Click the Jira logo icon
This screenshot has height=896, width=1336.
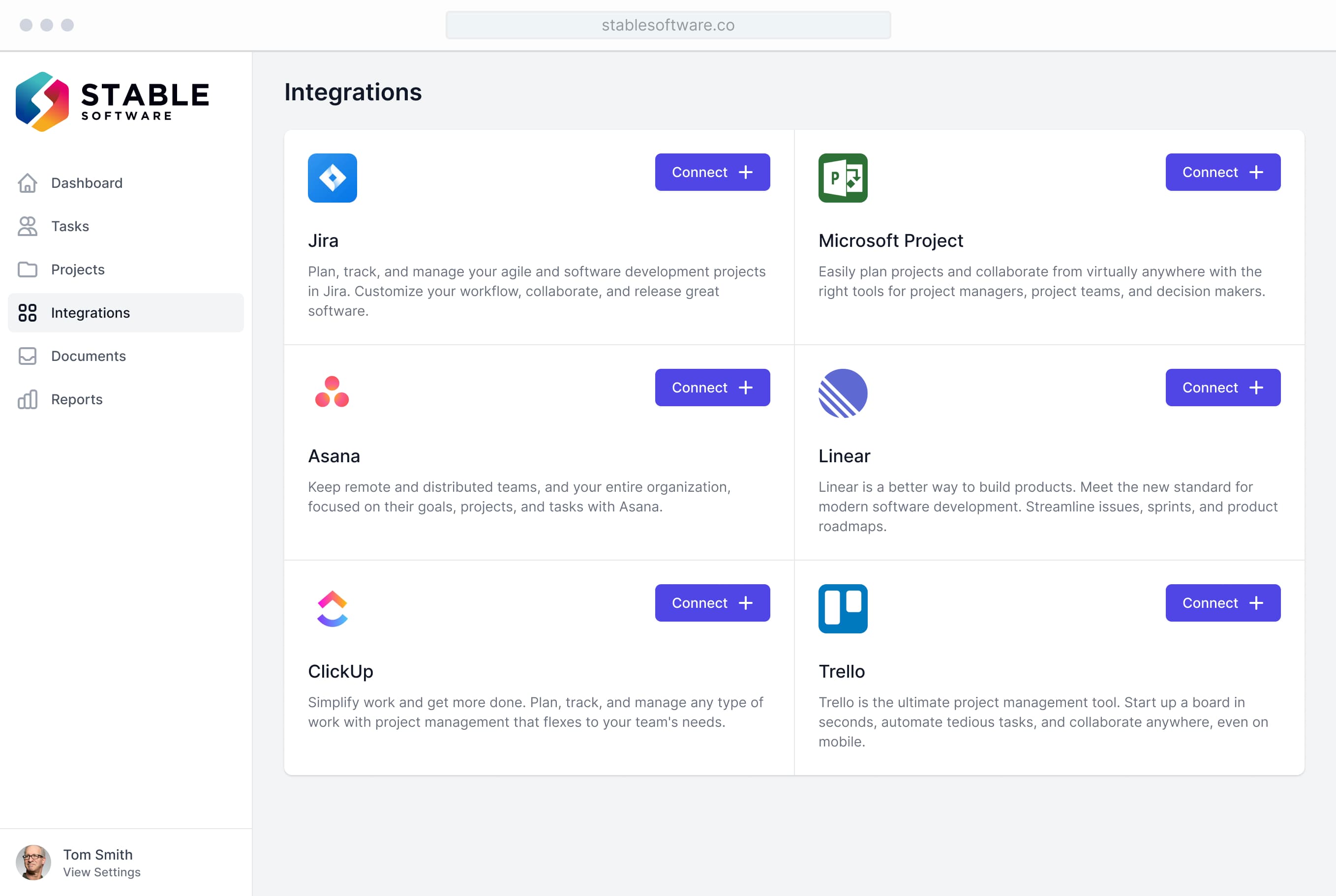point(333,178)
